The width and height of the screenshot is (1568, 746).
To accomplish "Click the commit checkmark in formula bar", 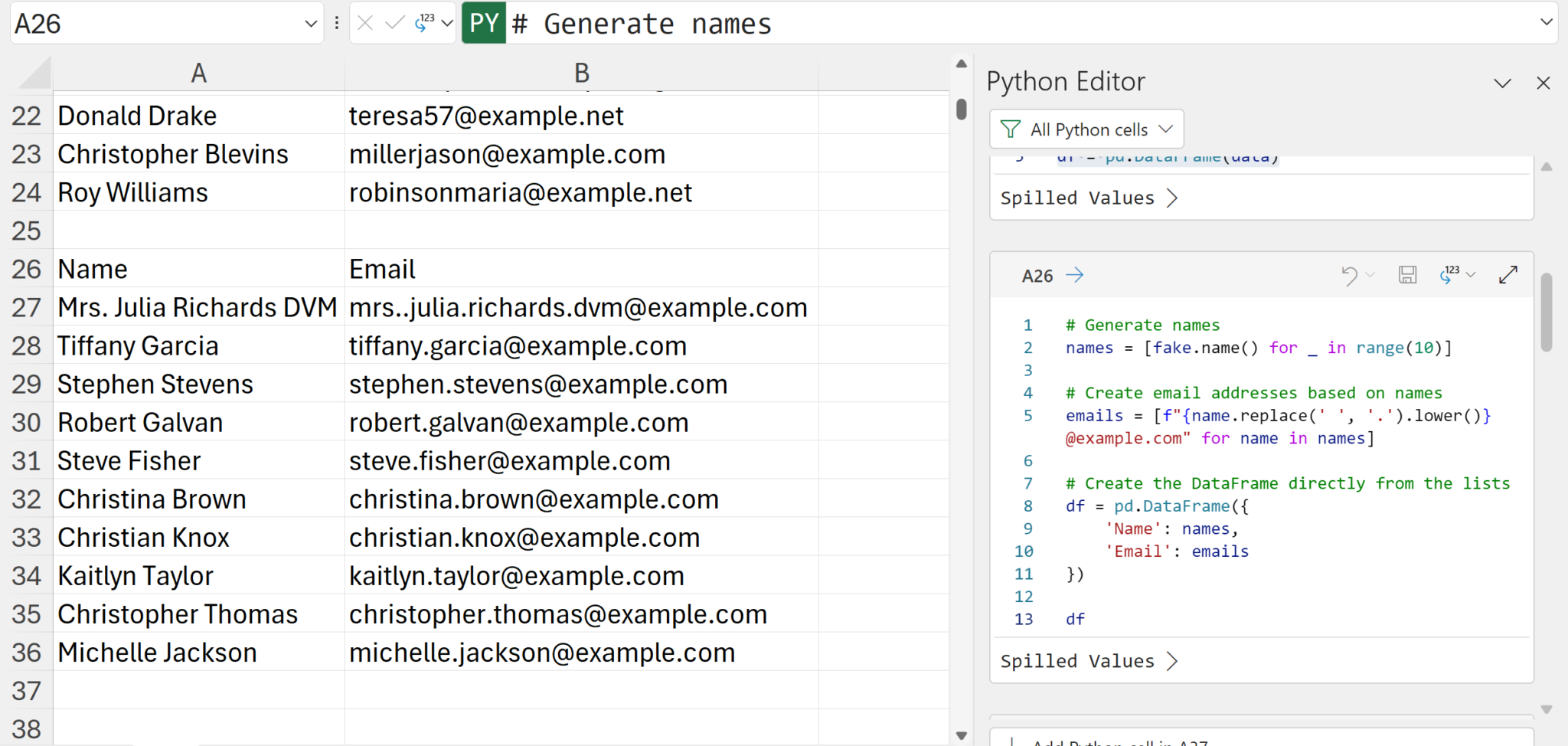I will tap(395, 24).
